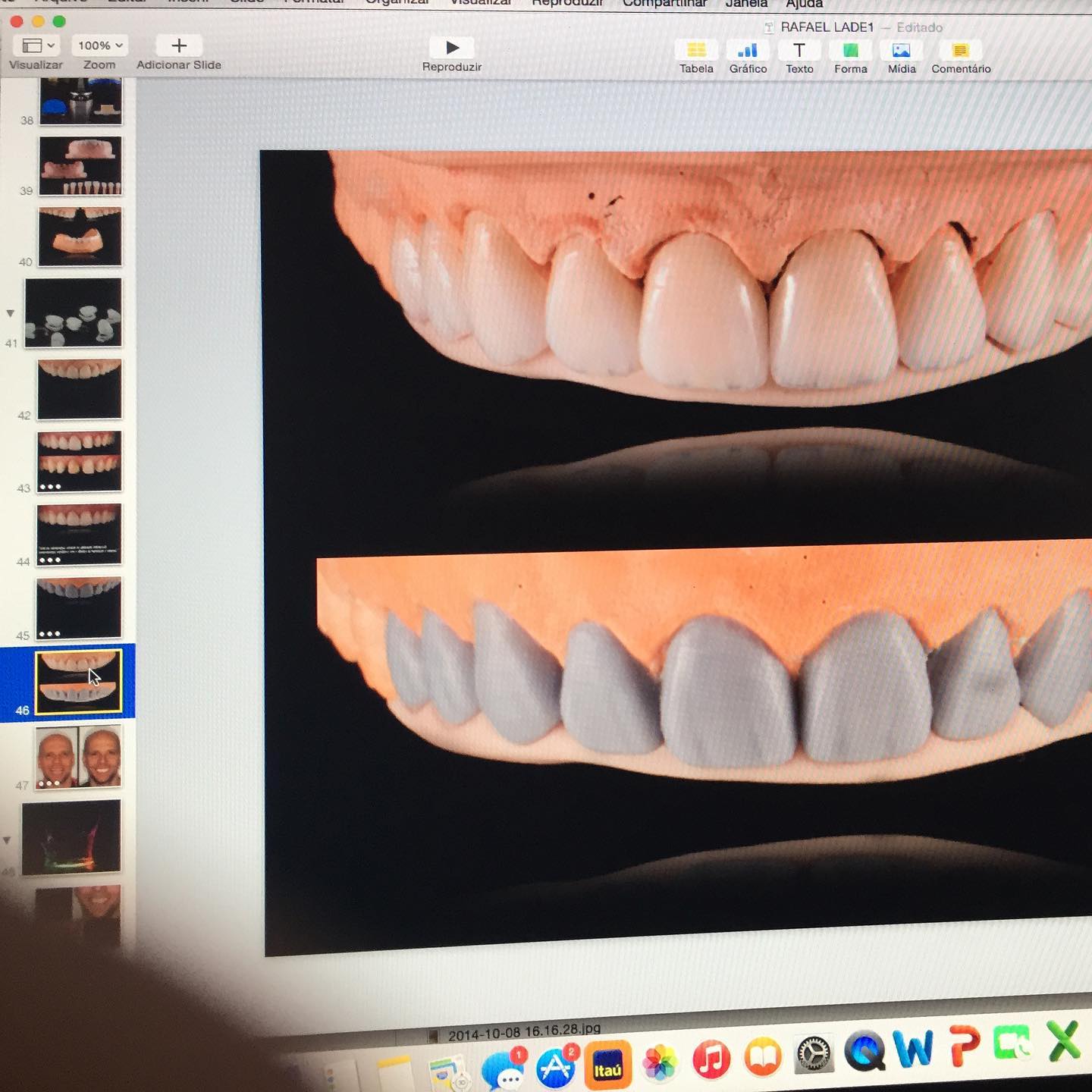
Task: Insert a chart using Gráfico
Action: pos(748,50)
